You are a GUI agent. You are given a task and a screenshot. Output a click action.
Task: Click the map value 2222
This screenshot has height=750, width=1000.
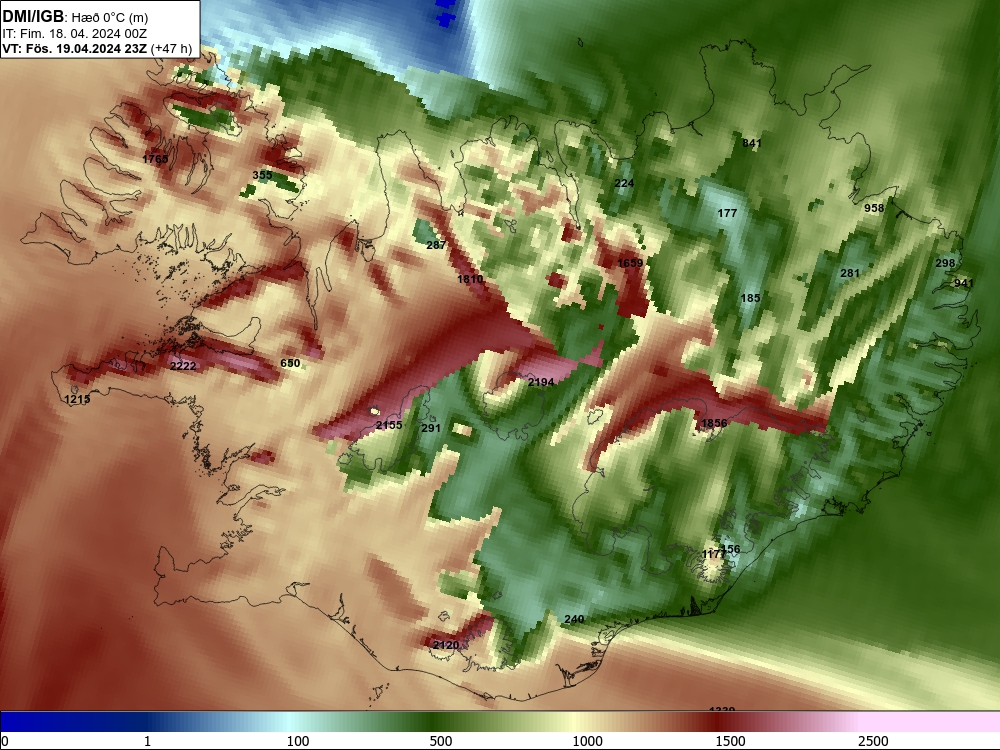tap(183, 366)
